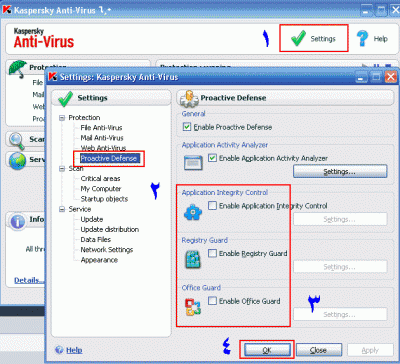Select Data Files in settings tree
400x364 pixels.
pos(96,240)
